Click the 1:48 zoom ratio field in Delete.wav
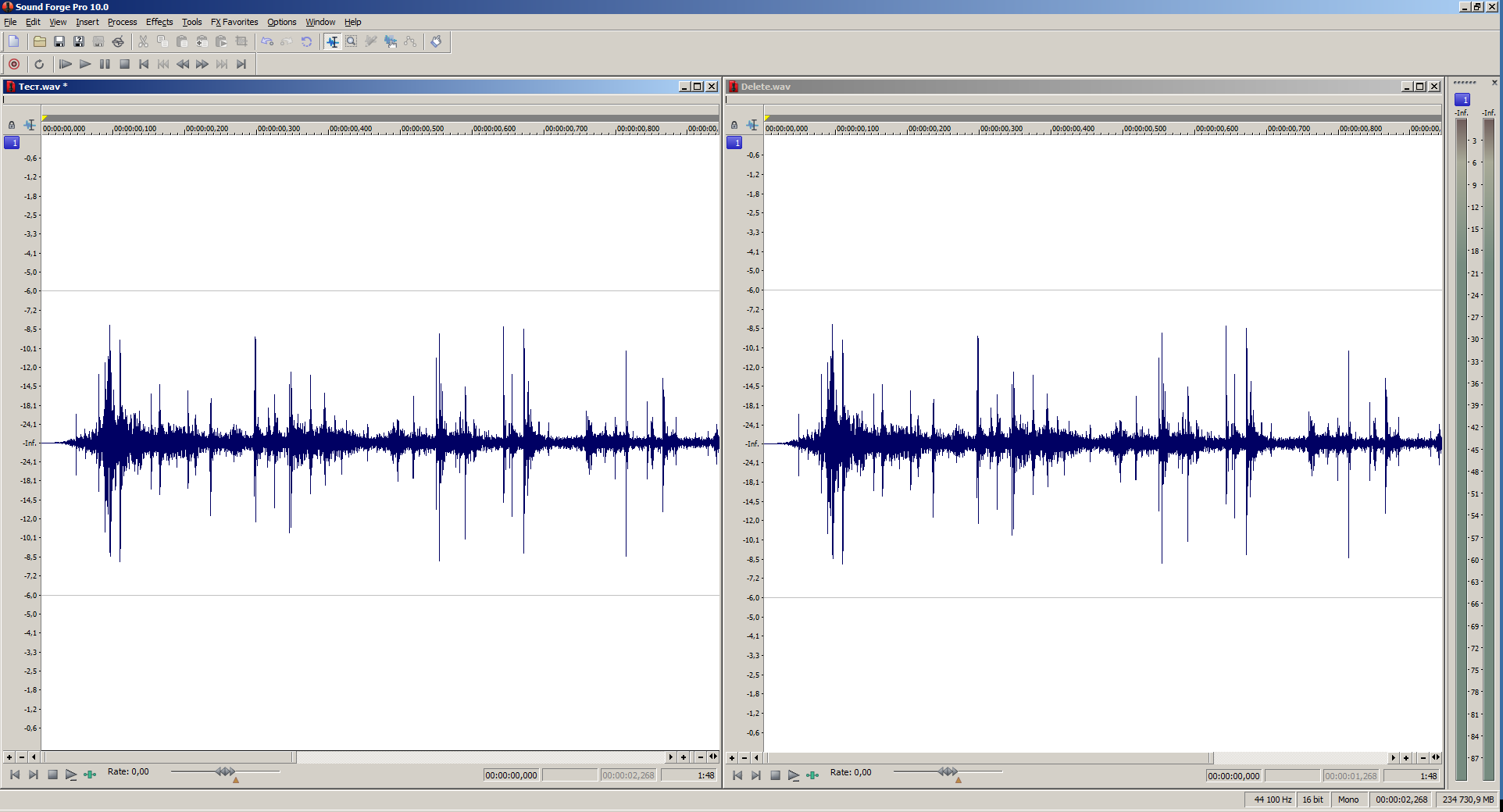1503x812 pixels. [1411, 776]
